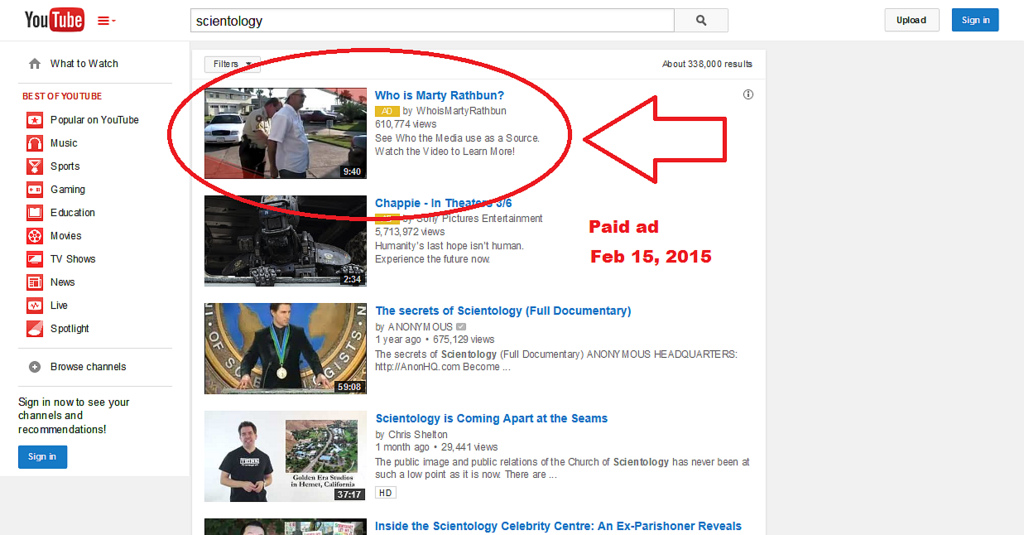Click the magnifier search button
Viewport: 1024px width, 535px height.
701,21
